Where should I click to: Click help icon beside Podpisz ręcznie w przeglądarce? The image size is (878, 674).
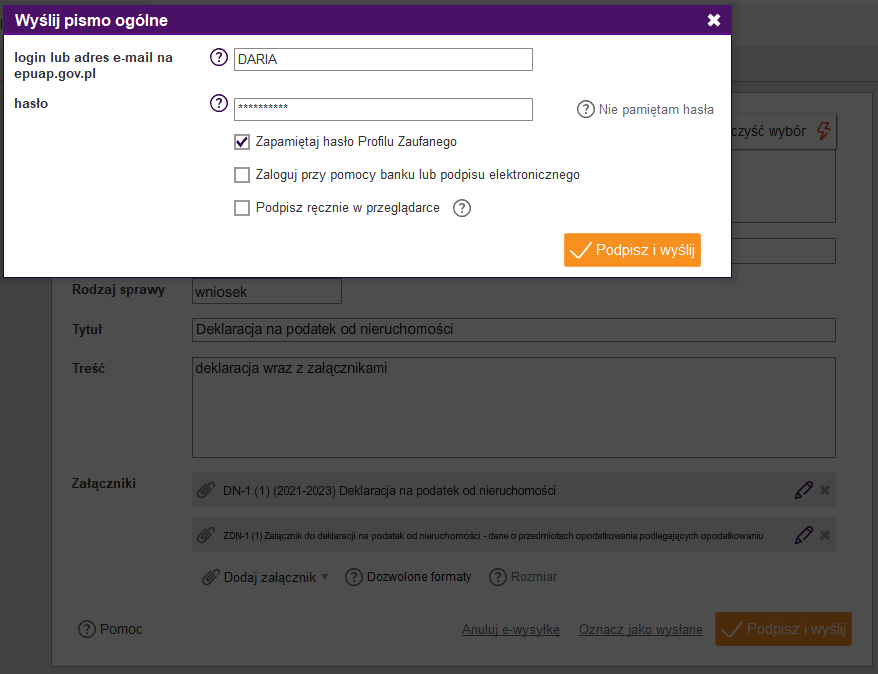tap(462, 208)
